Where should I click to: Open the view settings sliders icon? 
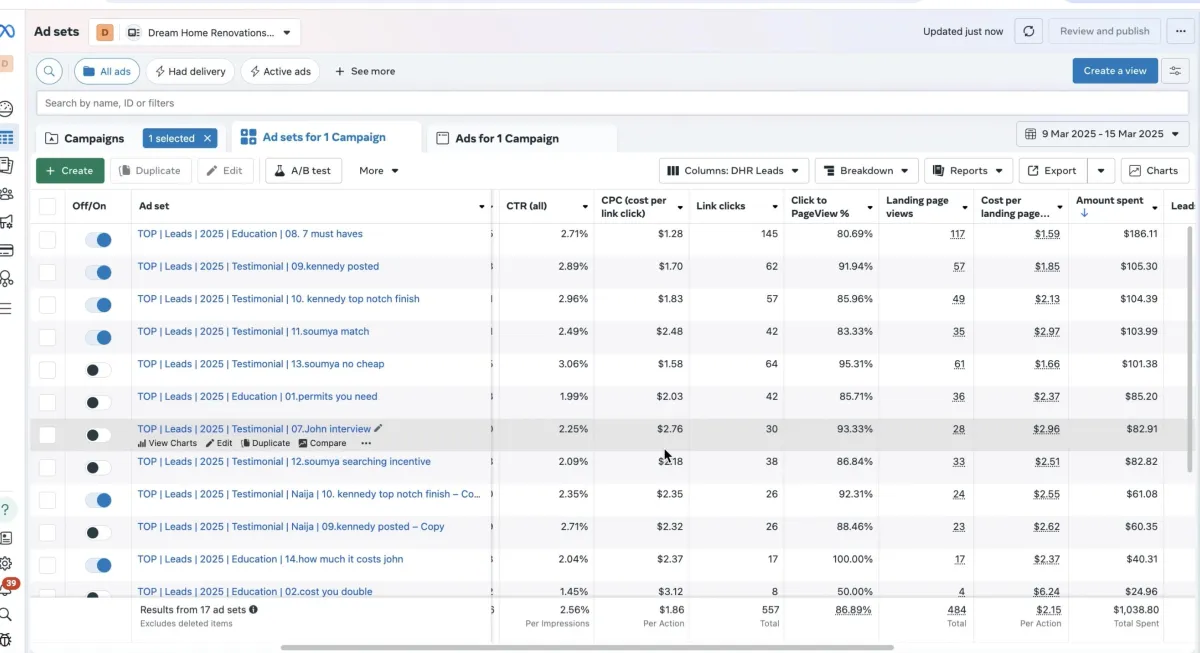[x=1176, y=71]
